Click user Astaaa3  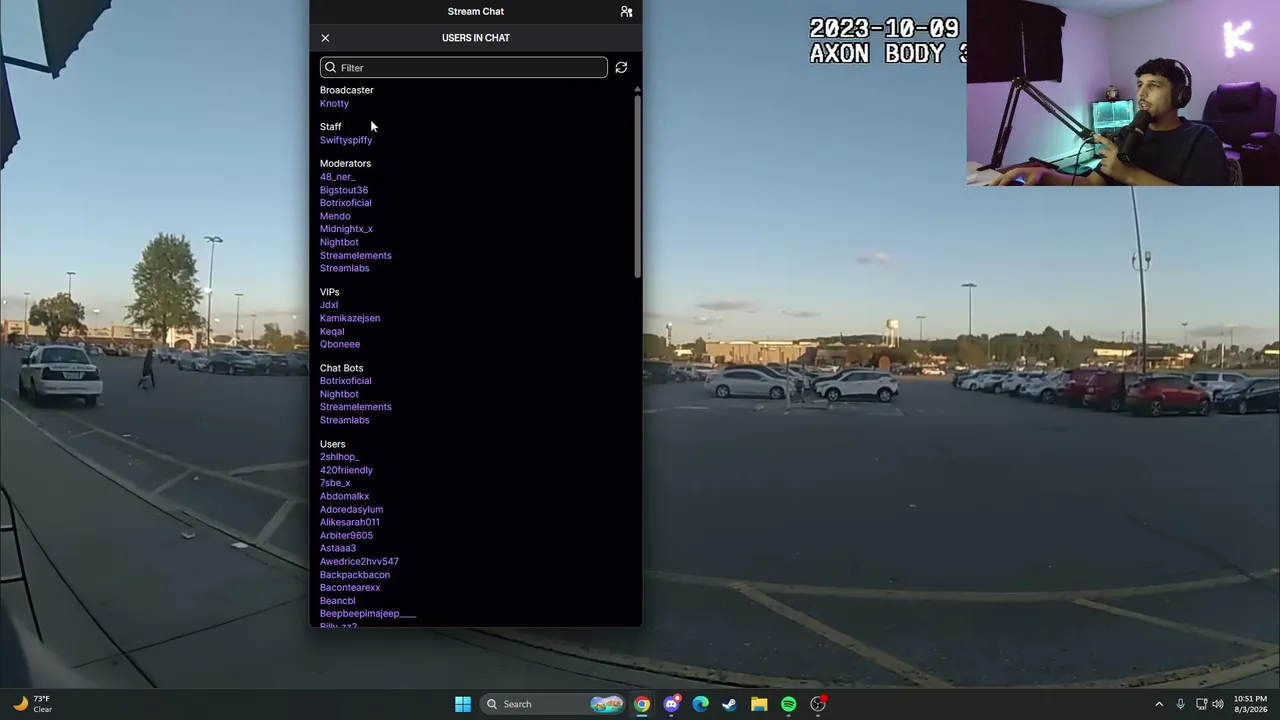tap(338, 548)
